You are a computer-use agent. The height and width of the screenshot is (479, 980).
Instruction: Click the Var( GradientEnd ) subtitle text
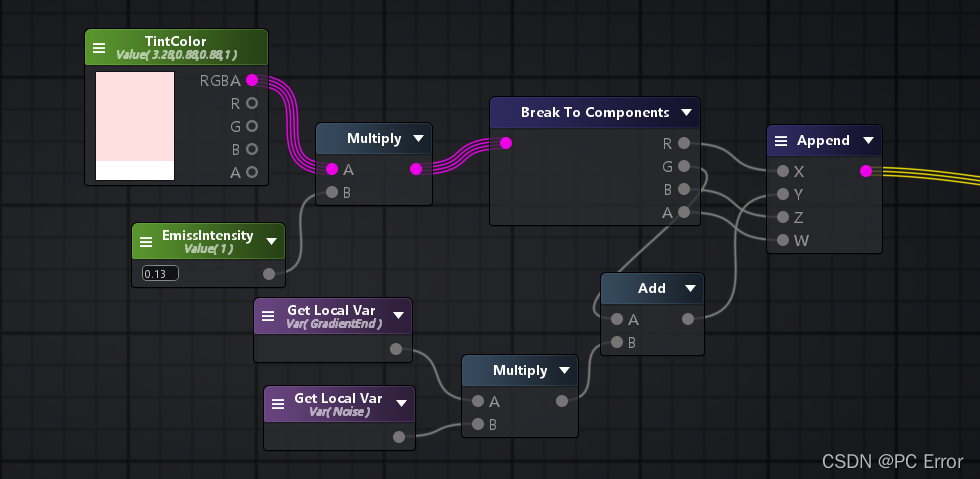(334, 323)
